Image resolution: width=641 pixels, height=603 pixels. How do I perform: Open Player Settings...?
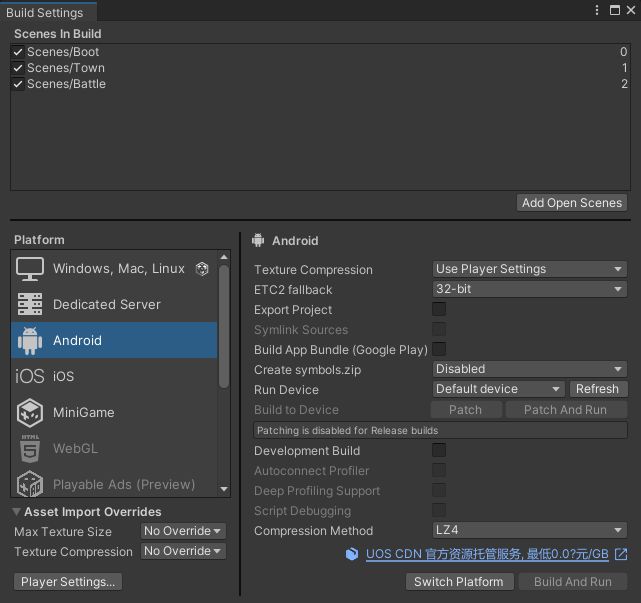tap(68, 581)
